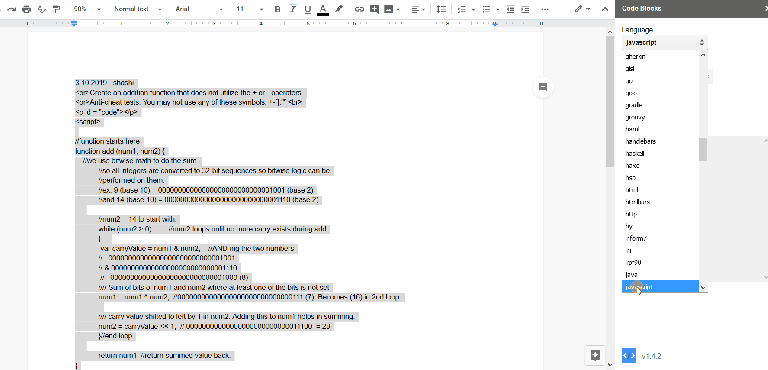The height and width of the screenshot is (370, 768).
Task: Click the 'return num1' line in code
Action: coord(165,355)
